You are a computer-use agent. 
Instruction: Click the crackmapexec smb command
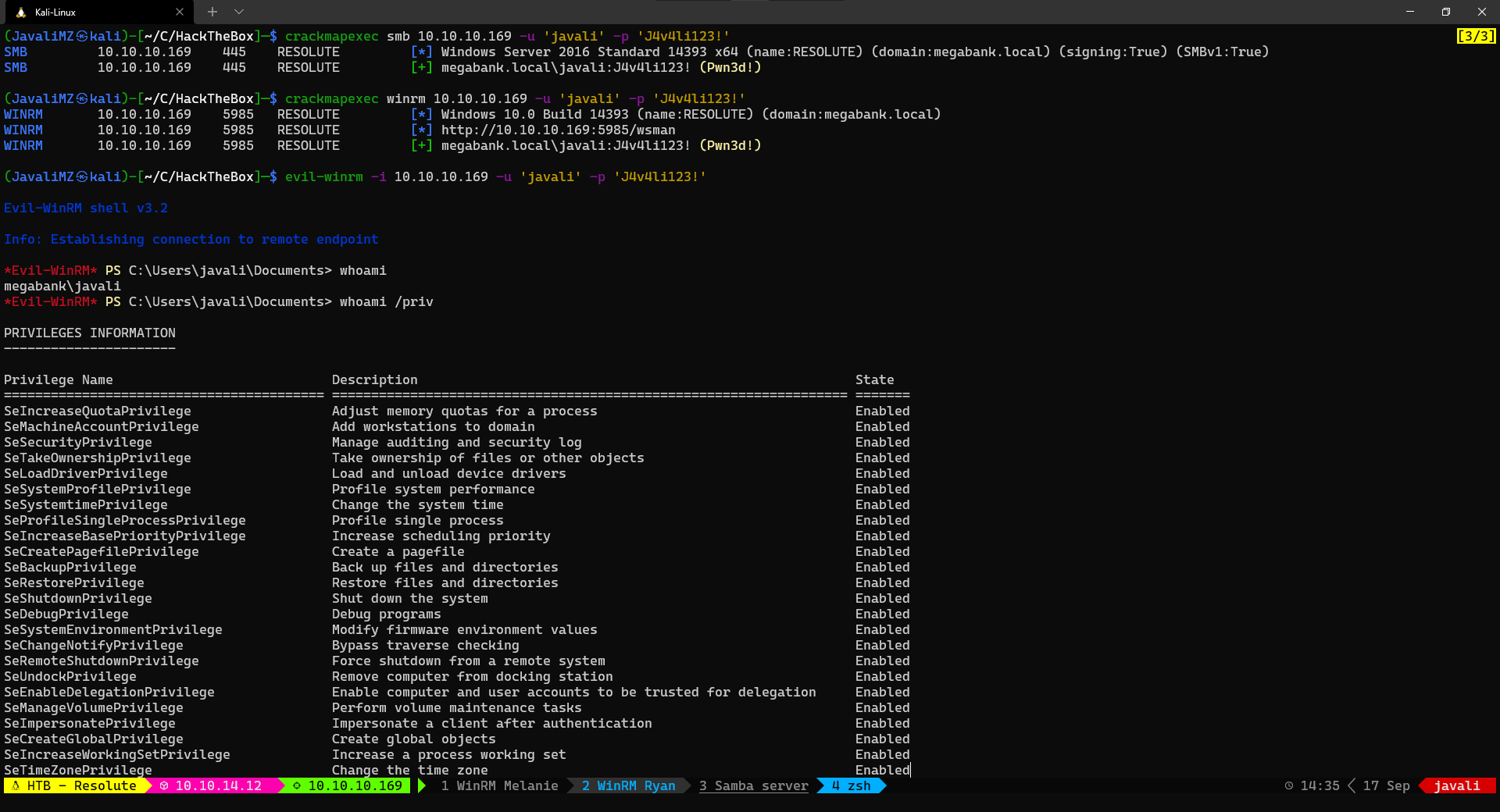tap(507, 36)
